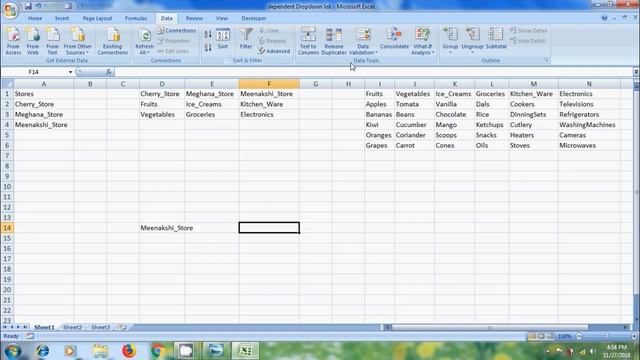Sort A to Z ascending

tap(208, 35)
